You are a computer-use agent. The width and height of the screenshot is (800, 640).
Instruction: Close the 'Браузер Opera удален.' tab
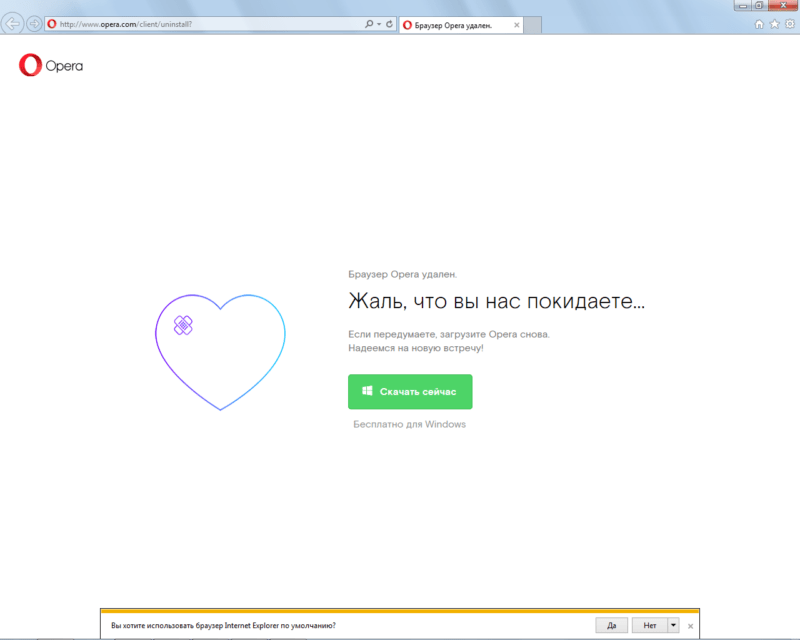pos(516,25)
